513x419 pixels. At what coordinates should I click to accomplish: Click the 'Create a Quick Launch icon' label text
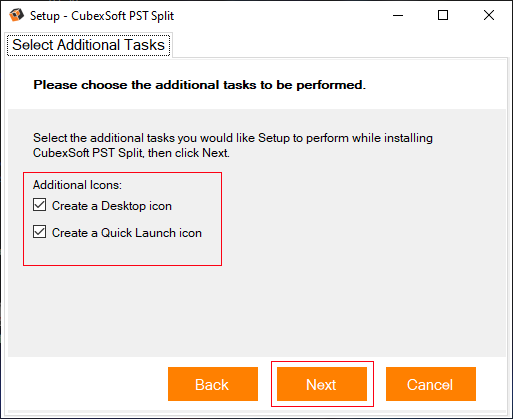pyautogui.click(x=127, y=233)
